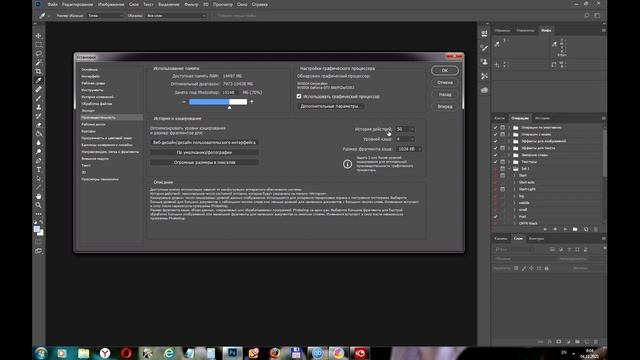The height and width of the screenshot is (360, 640).
Task: Click the play action icon in Операции panel
Action: 565,229
